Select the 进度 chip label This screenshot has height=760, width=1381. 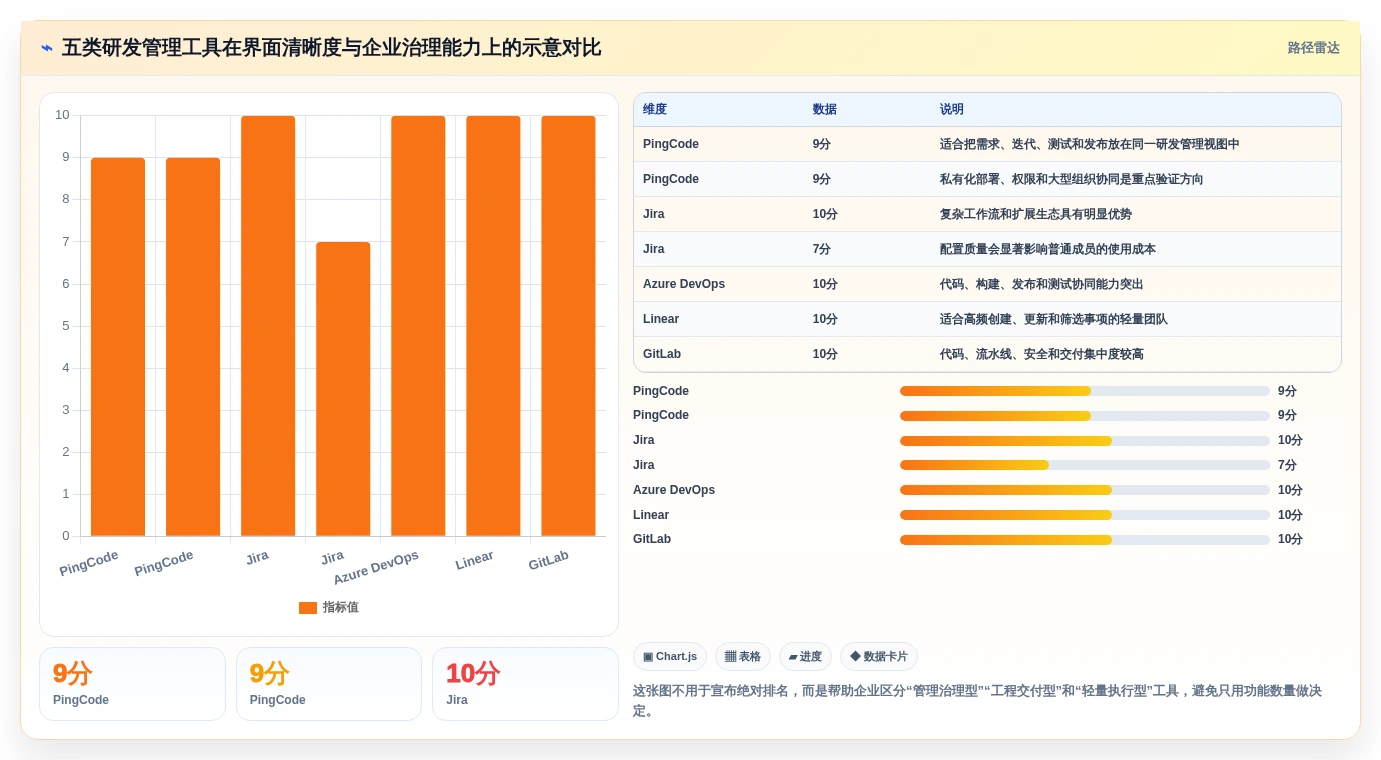[x=811, y=657]
